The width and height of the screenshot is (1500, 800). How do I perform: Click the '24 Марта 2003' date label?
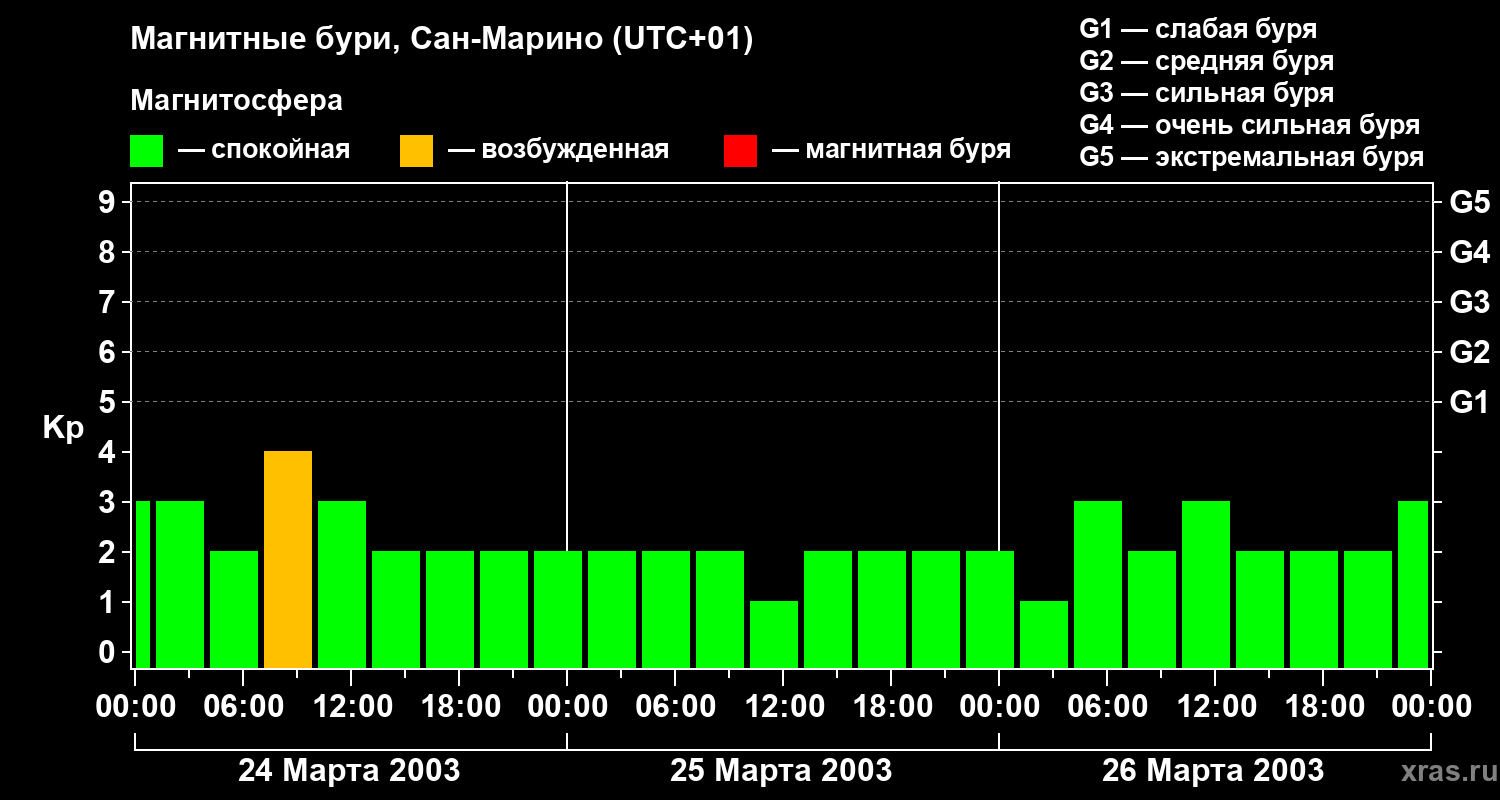coord(349,770)
